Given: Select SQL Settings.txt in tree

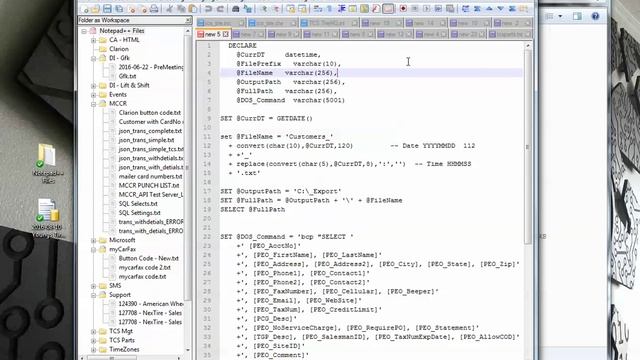Looking at the screenshot, I should 140,213.
